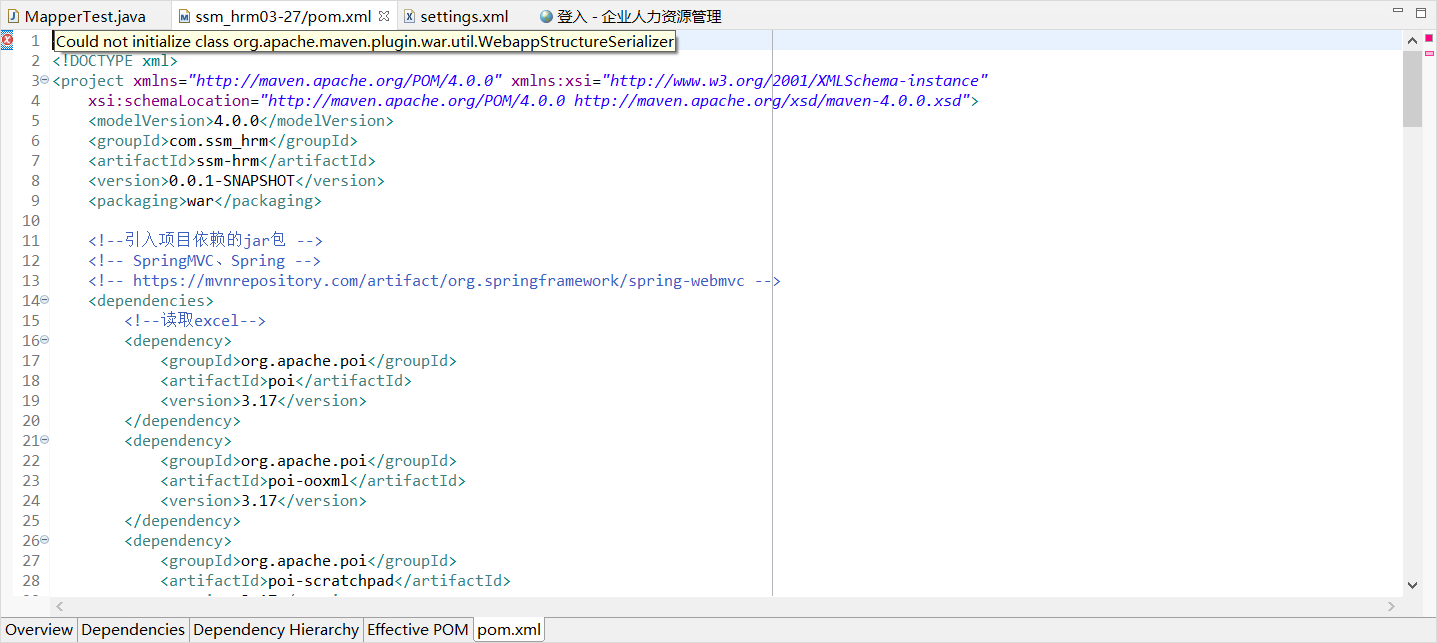Collapse the poi dependency fold on line 16
The image size is (1437, 643).
pyautogui.click(x=46, y=339)
